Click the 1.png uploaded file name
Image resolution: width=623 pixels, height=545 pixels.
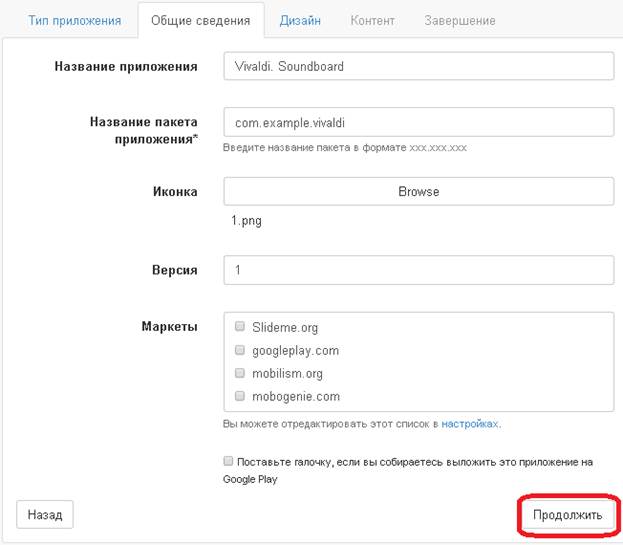(246, 221)
